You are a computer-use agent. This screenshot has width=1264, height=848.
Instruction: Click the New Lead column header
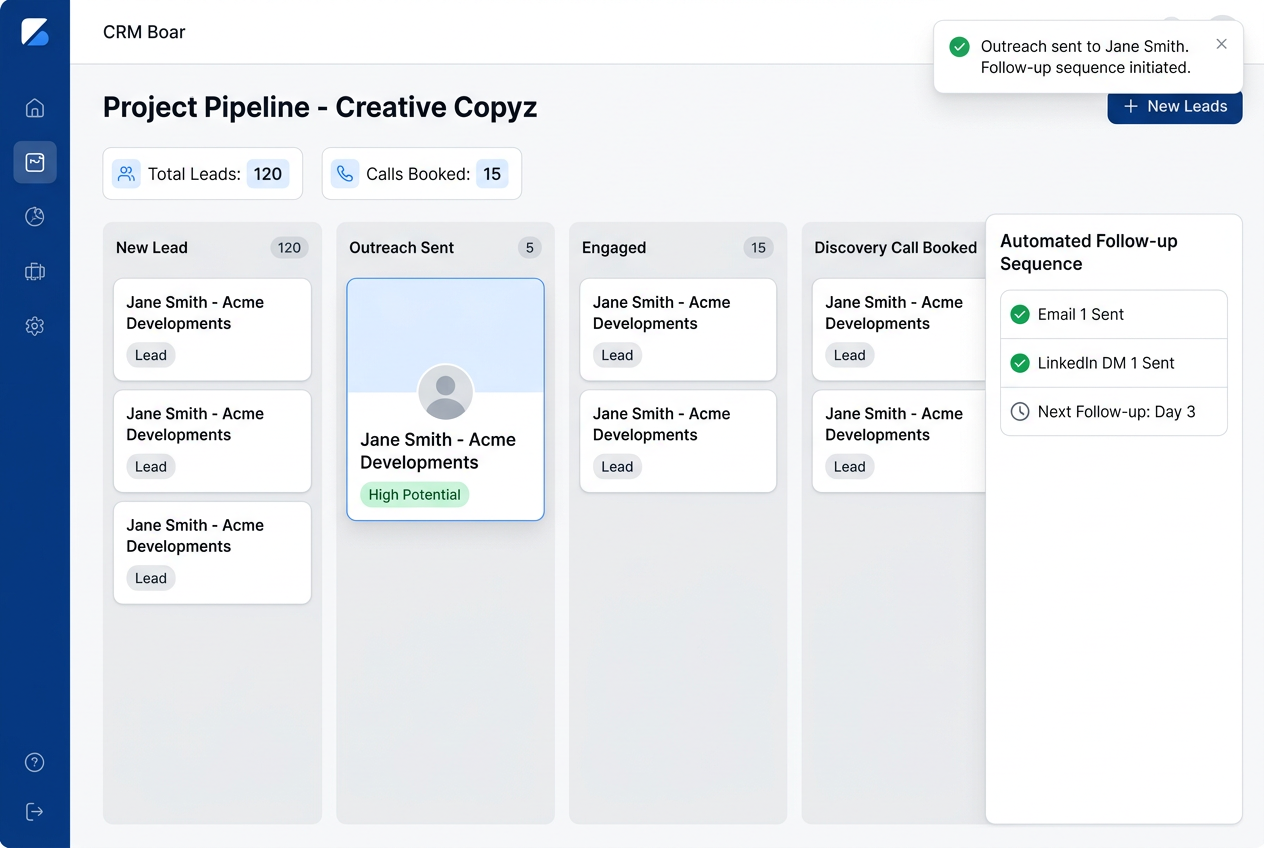point(152,248)
